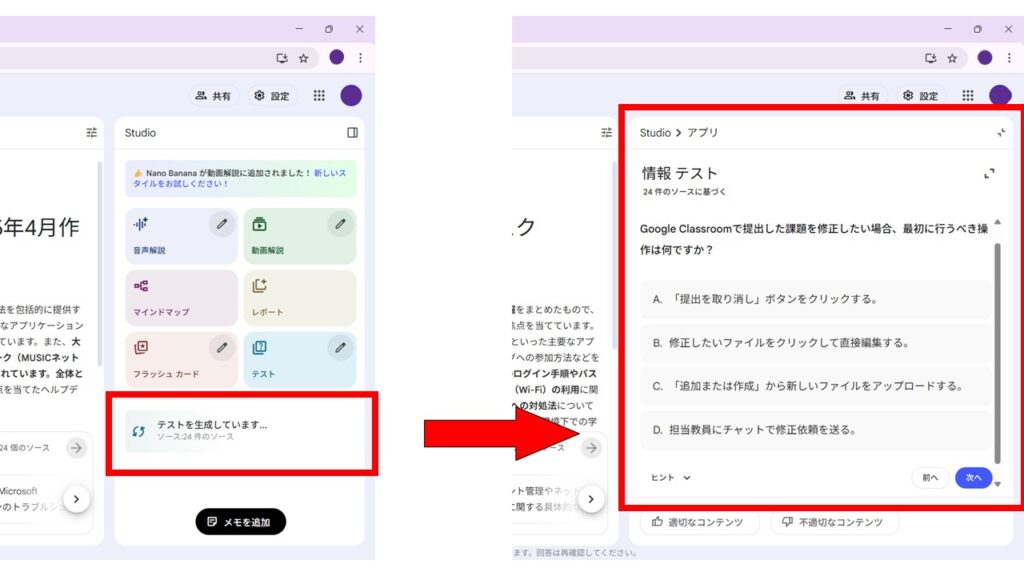Click the quiz scroll-up arrow
The image size is (1024, 576).
coord(997,222)
